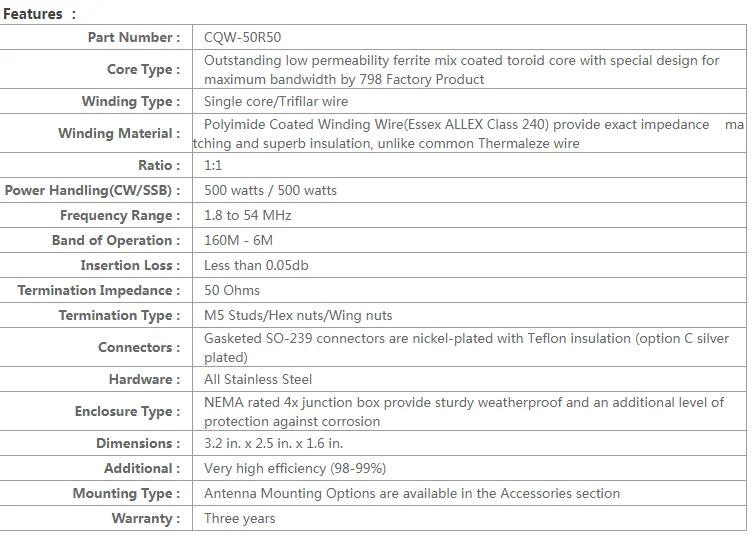Select the Three years warranty value
Image resolution: width=756 pixels, height=544 pixels.
click(x=239, y=518)
